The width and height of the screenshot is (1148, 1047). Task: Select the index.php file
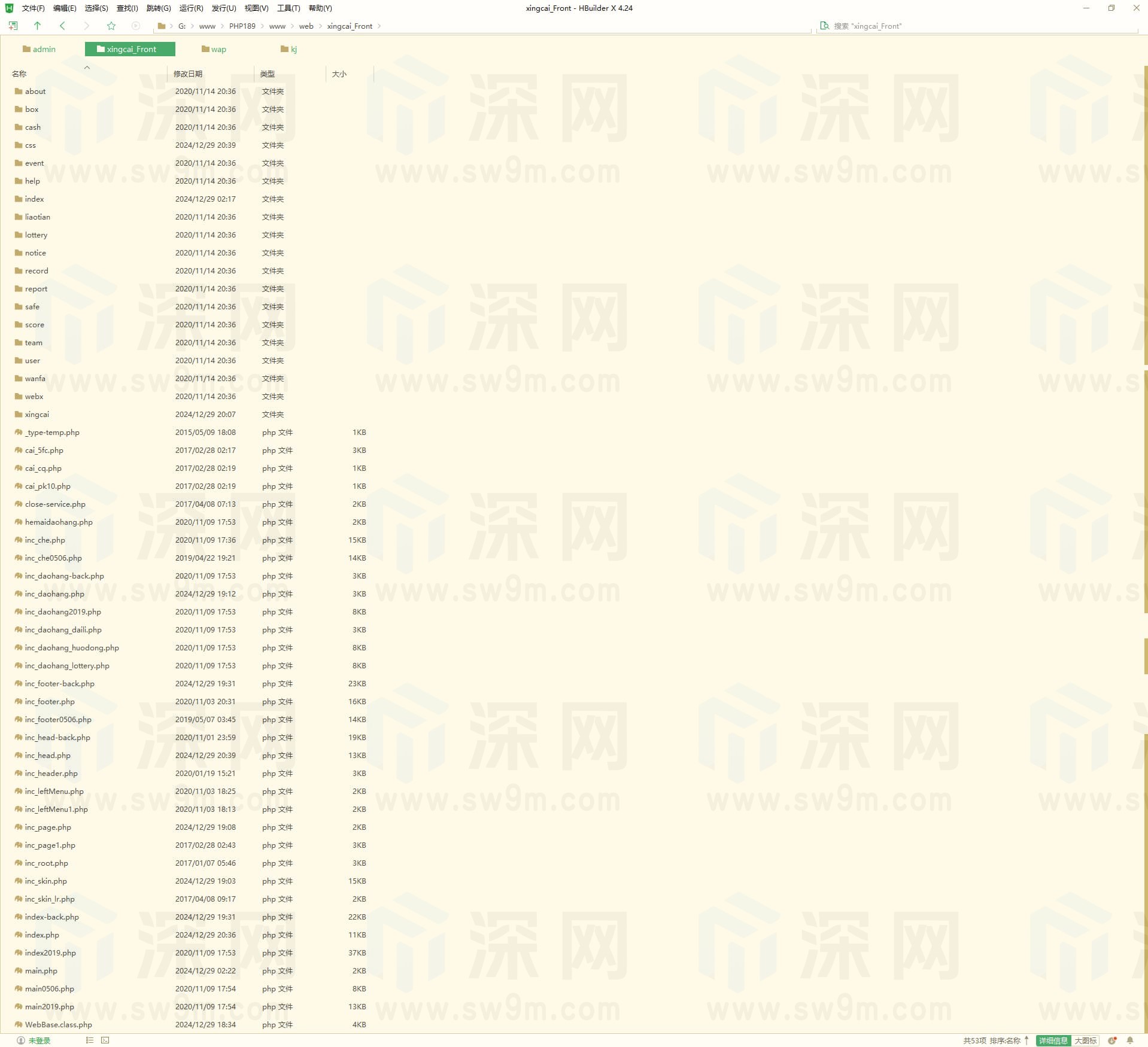click(42, 935)
